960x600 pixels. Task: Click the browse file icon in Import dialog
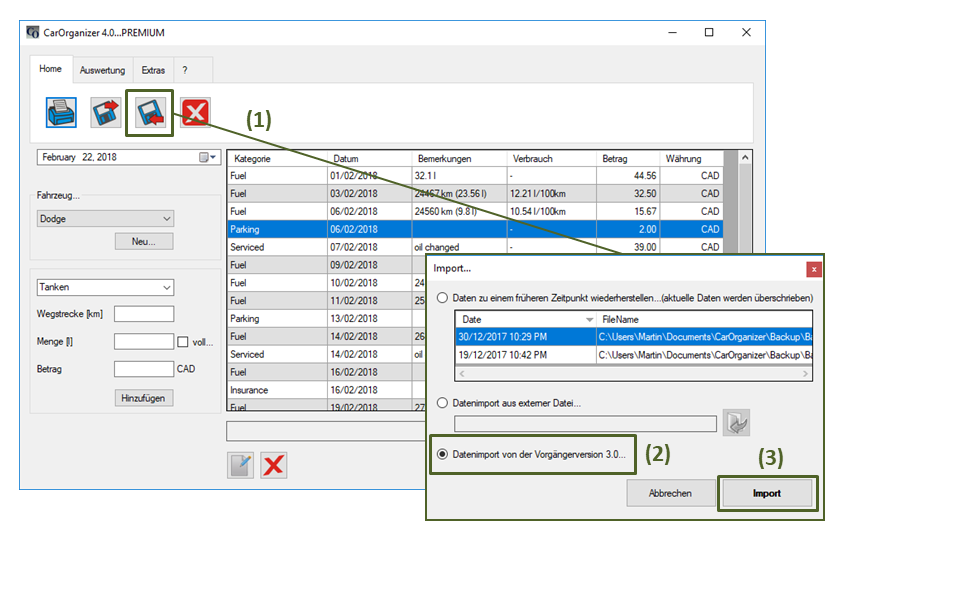pos(736,423)
